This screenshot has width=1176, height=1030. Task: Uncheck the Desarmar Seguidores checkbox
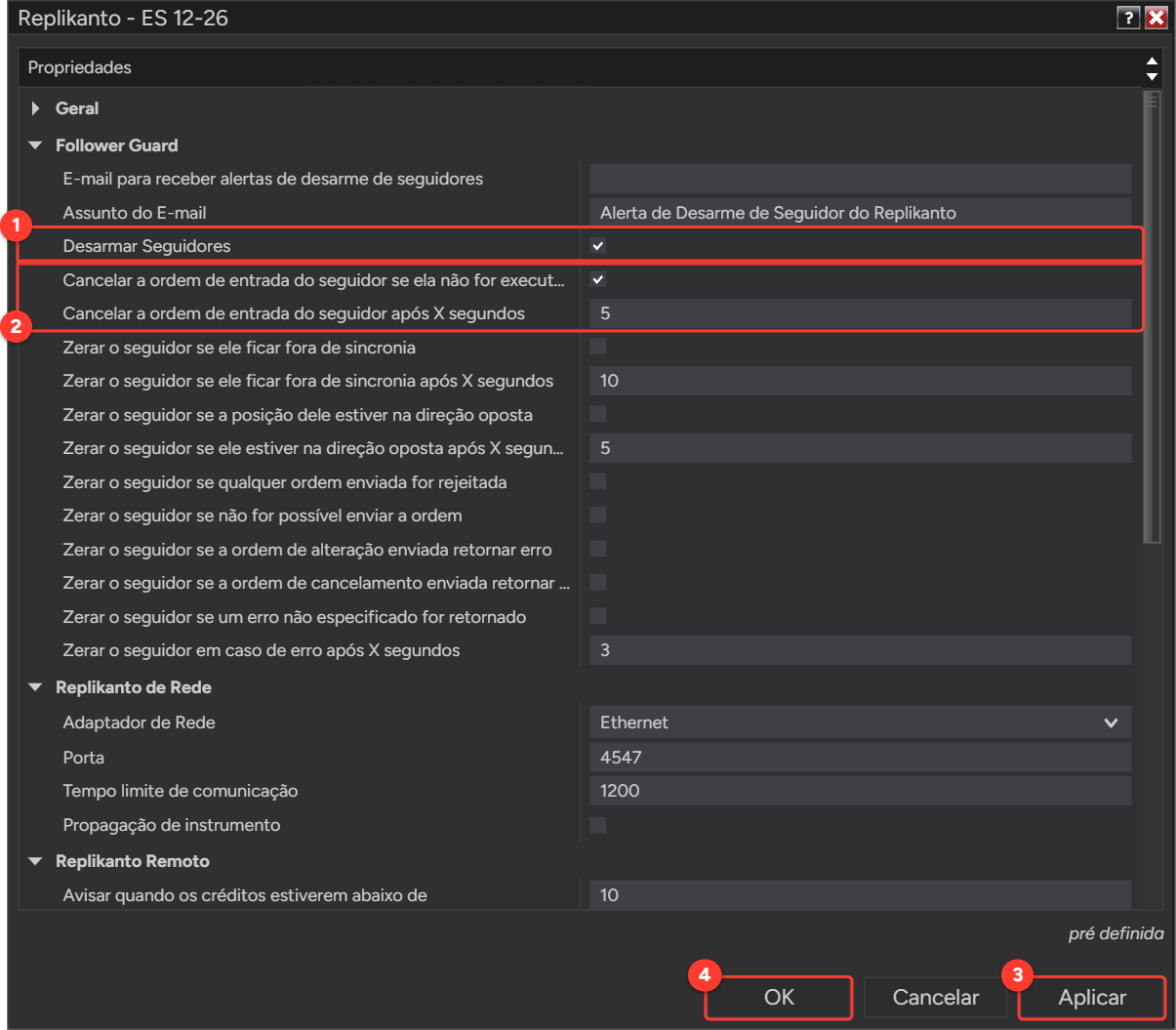pos(598,246)
